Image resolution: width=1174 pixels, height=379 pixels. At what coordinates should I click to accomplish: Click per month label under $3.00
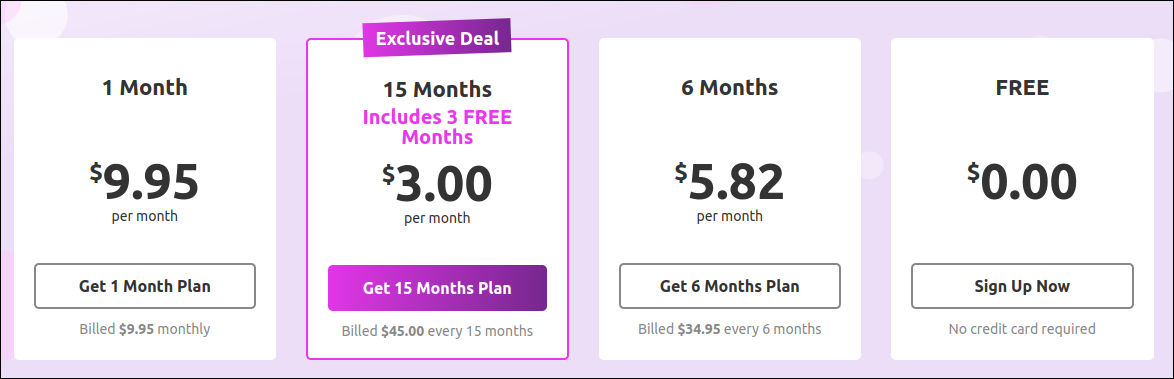pyautogui.click(x=437, y=218)
